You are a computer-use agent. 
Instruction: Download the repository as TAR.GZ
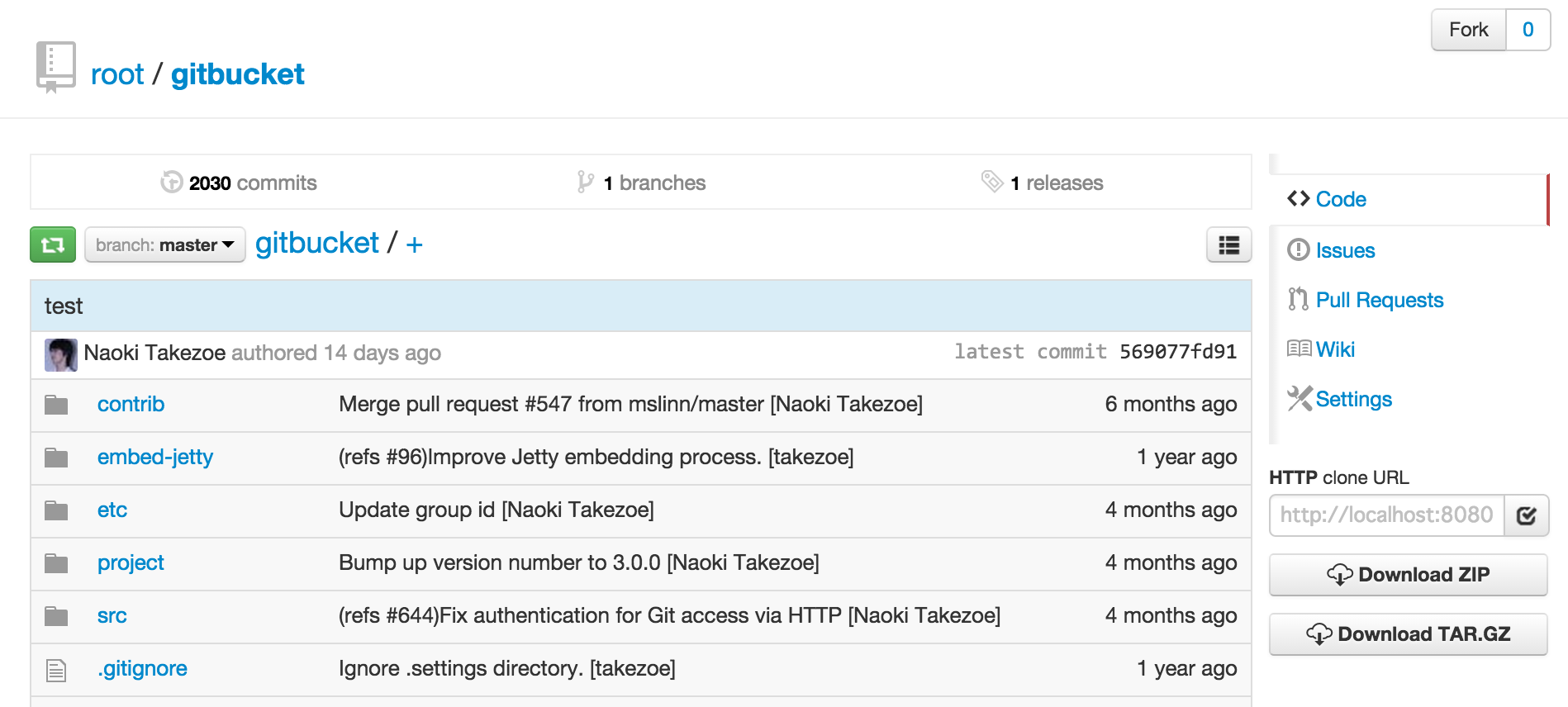(1408, 634)
